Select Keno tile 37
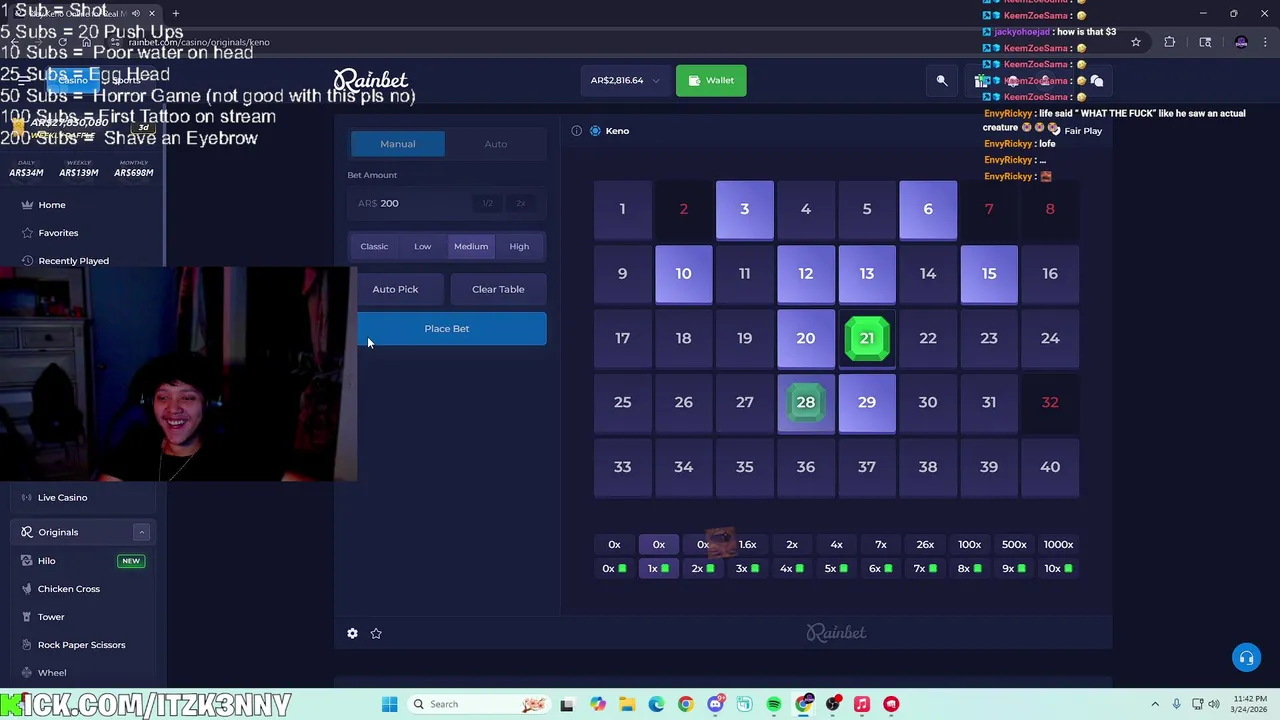 [x=867, y=467]
